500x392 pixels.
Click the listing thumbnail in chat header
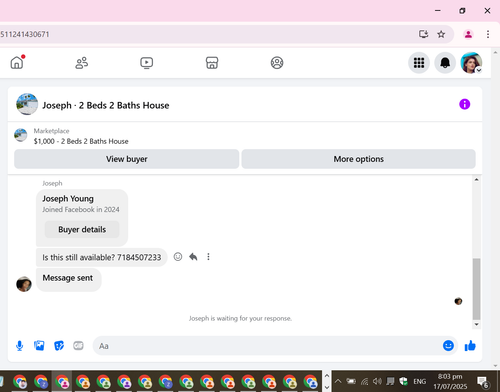[x=27, y=104]
